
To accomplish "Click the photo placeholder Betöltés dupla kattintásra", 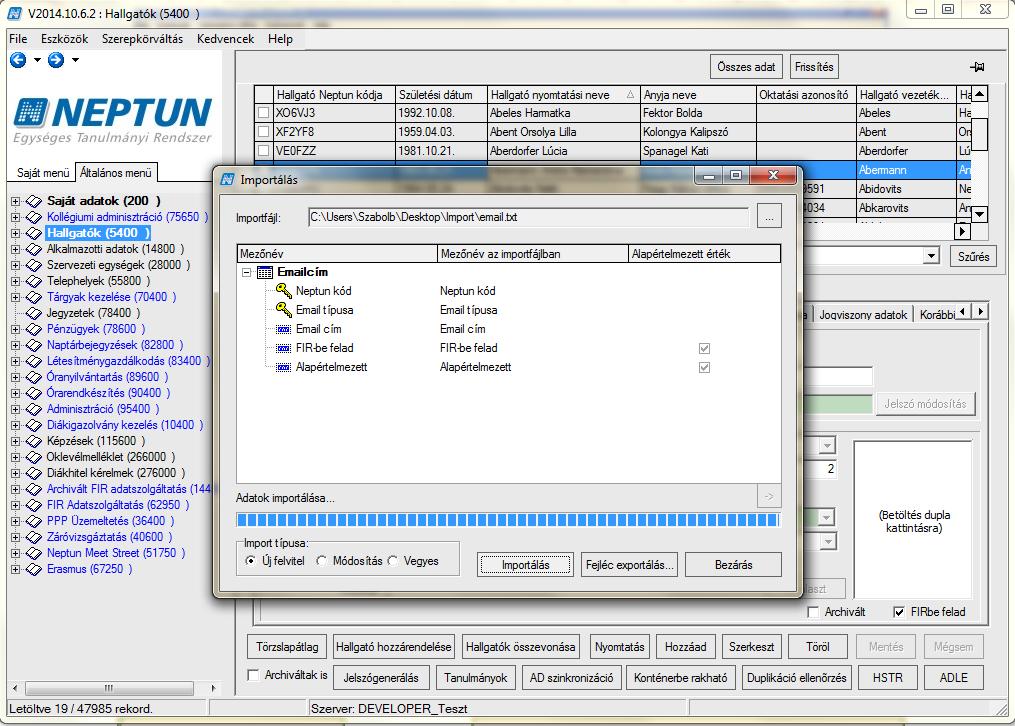I will pyautogui.click(x=913, y=520).
